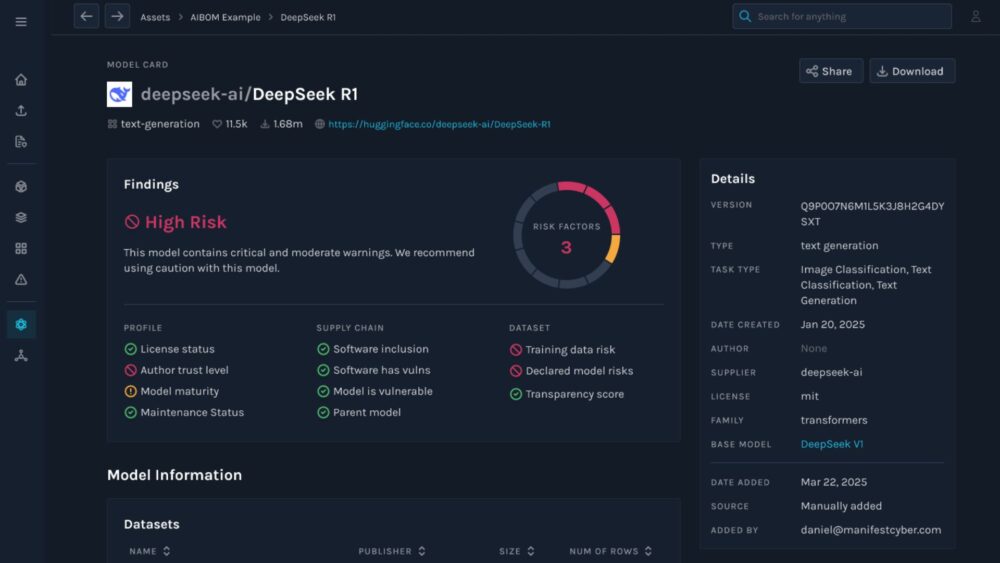This screenshot has width=1000, height=563.
Task: Open the stacked layers sidebar icon
Action: click(21, 217)
